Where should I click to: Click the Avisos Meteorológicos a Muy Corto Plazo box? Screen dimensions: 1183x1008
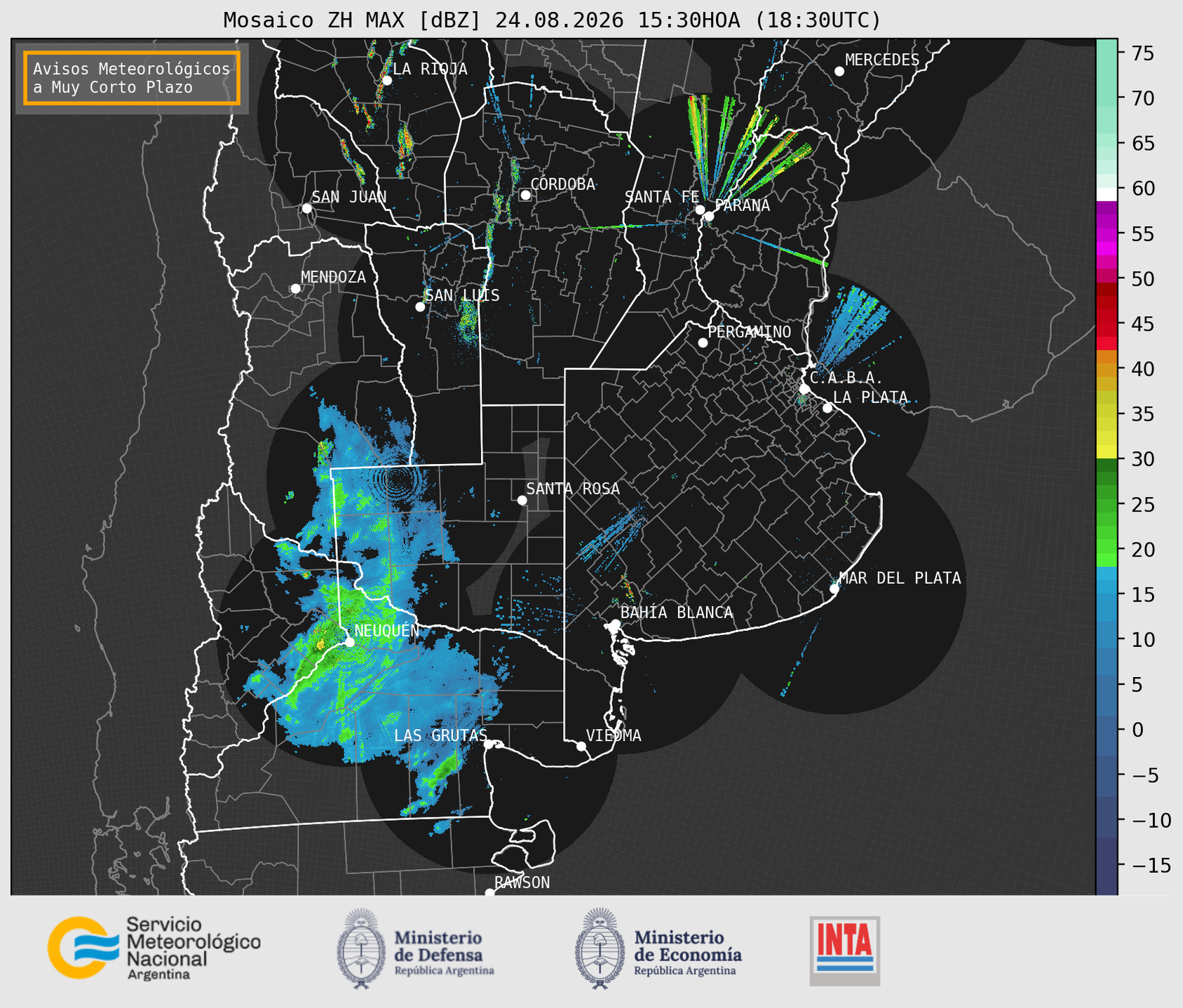(132, 78)
